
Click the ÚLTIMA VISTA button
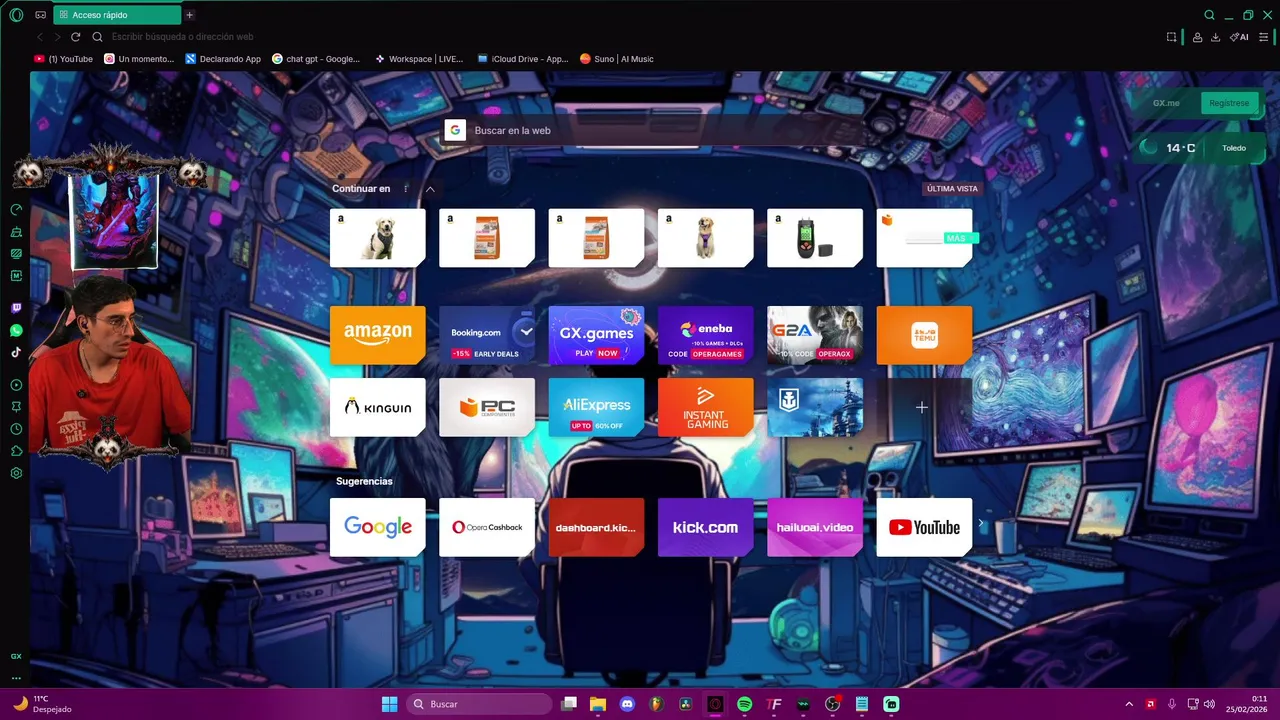[x=952, y=189]
